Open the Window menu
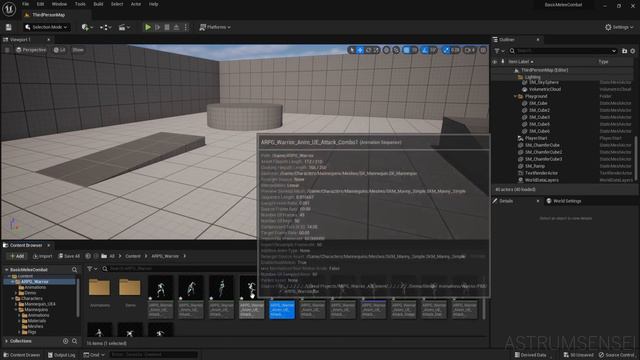This screenshot has height=360, width=640. [x=59, y=4]
